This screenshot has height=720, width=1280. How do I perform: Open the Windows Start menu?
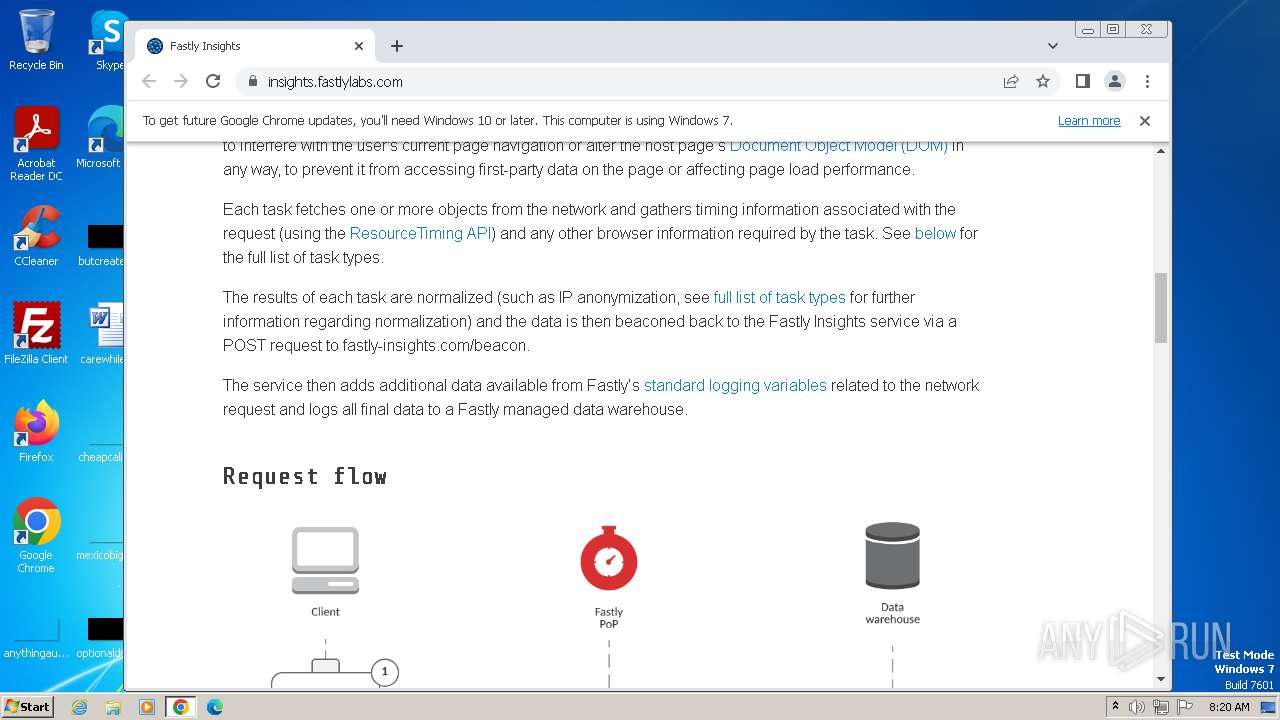click(28, 707)
